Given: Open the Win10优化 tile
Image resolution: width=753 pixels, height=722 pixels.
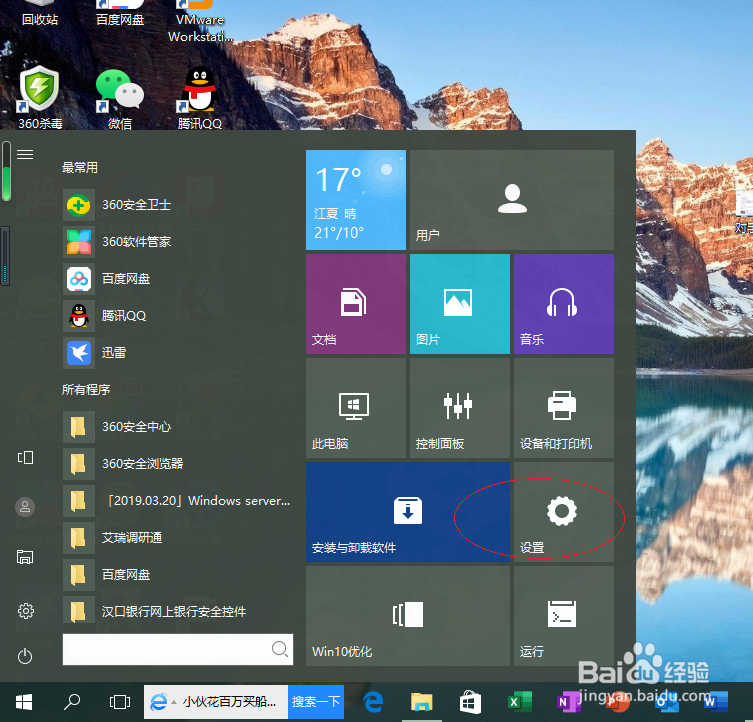Looking at the screenshot, I should pos(408,616).
